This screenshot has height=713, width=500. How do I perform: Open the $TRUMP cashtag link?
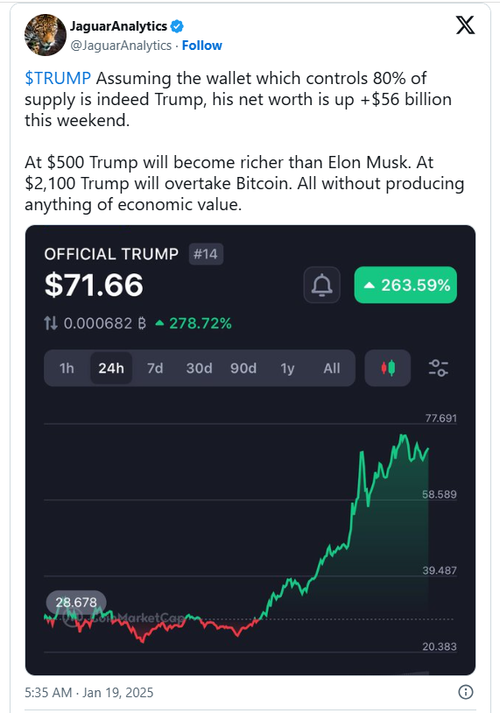(x=58, y=78)
